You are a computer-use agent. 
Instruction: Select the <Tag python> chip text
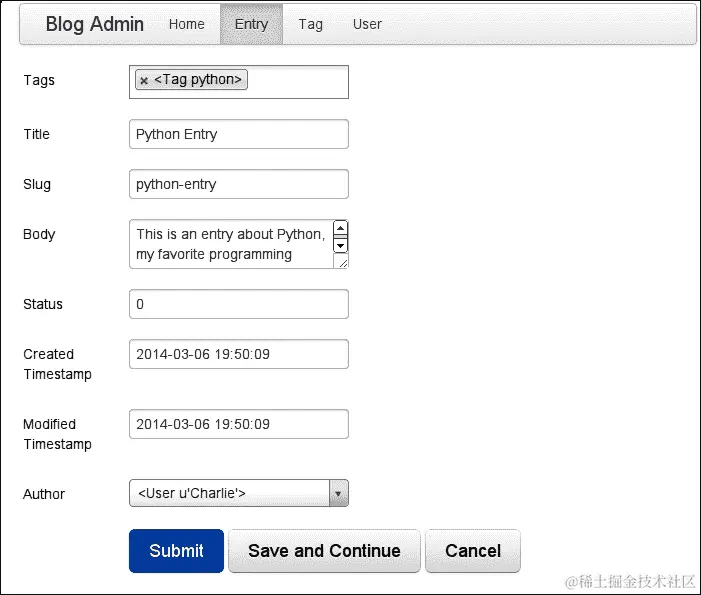(198, 80)
